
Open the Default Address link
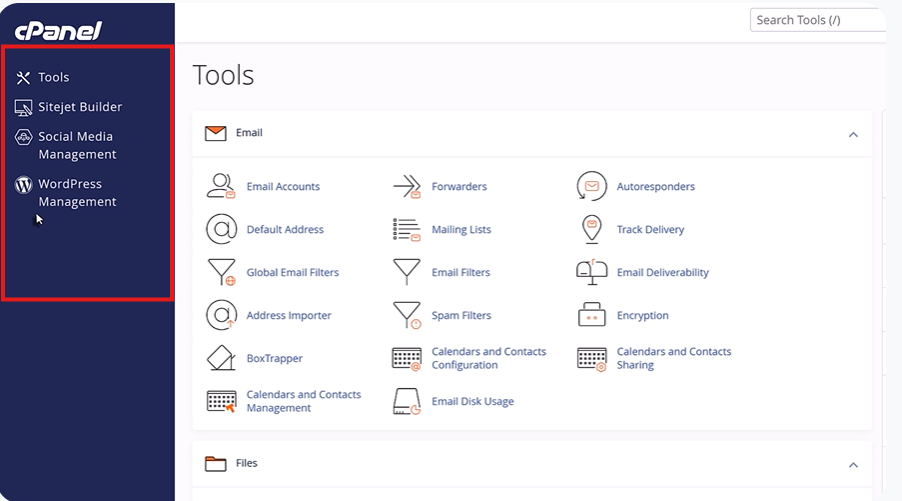point(285,230)
